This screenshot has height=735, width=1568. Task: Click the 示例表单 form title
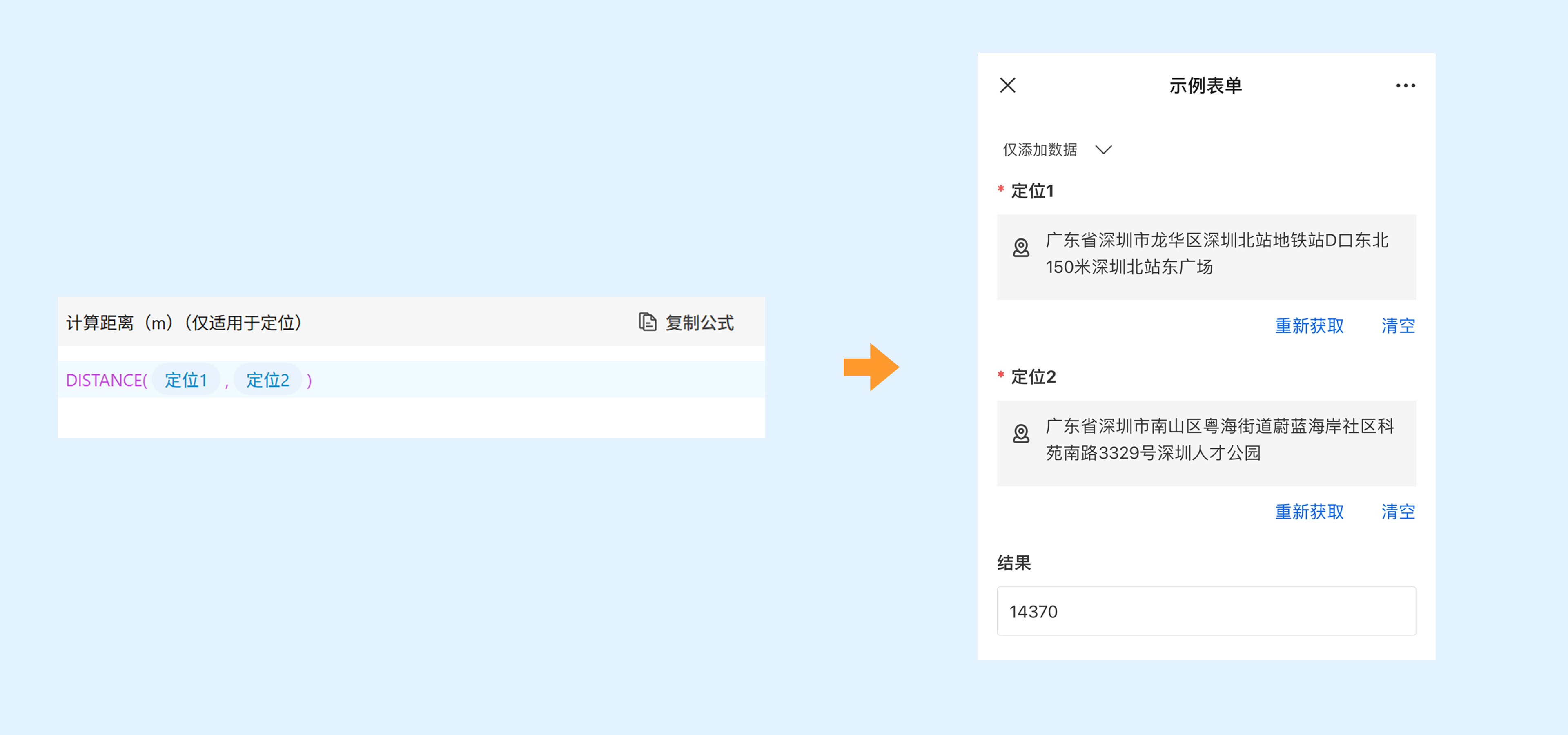pyautogui.click(x=1205, y=86)
